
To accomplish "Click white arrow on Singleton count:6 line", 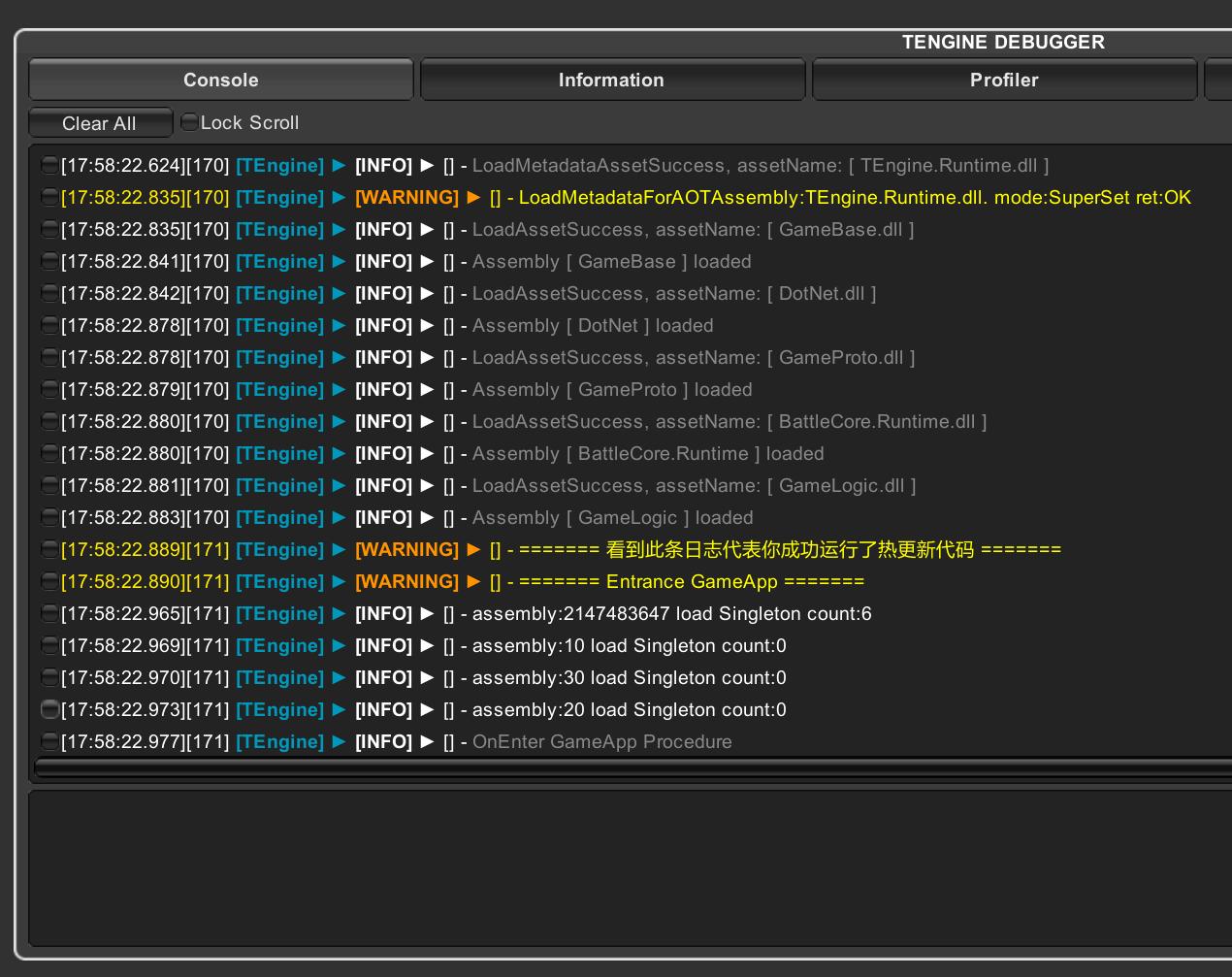I will tap(427, 613).
